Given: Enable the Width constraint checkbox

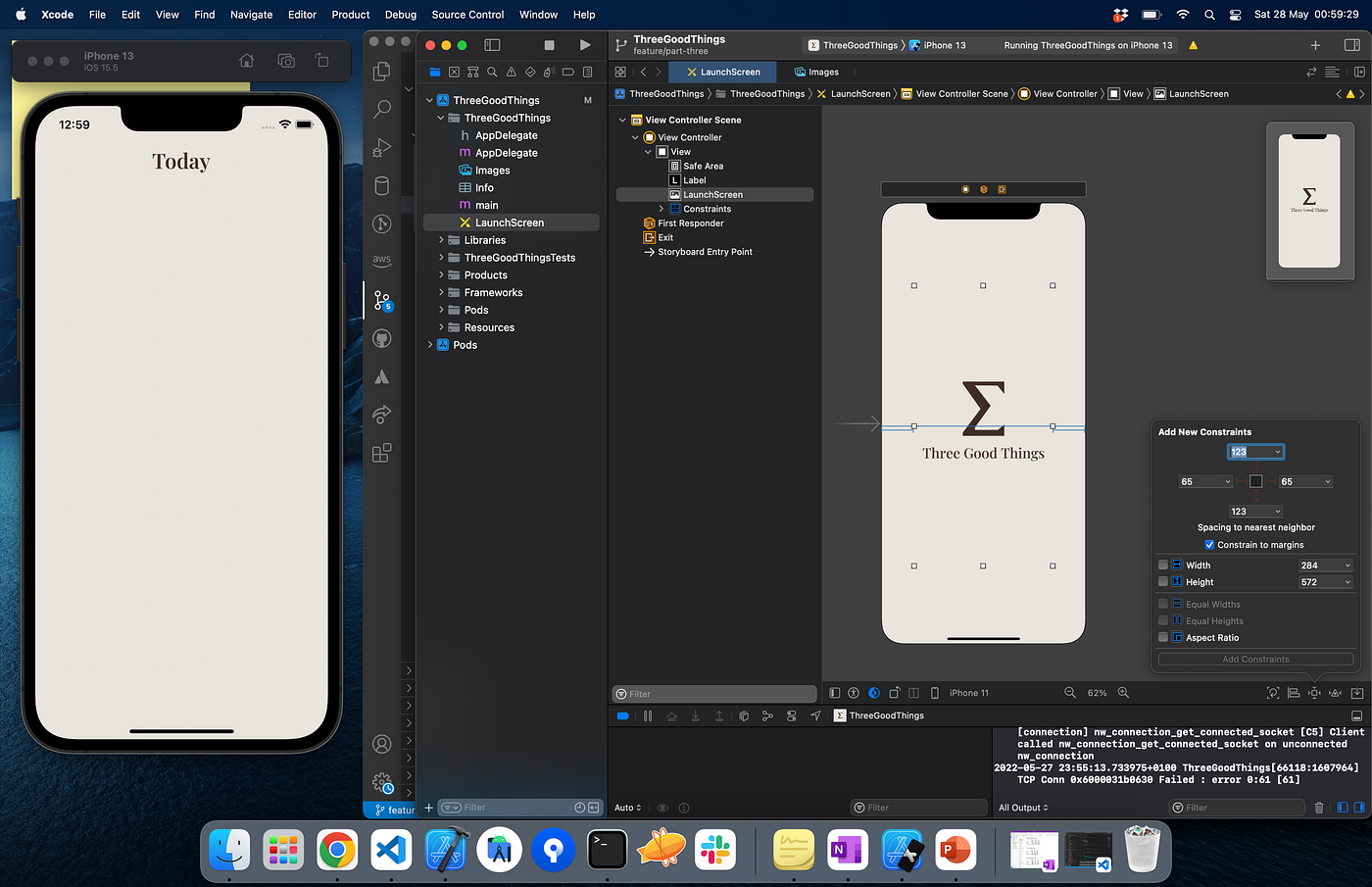Looking at the screenshot, I should click(1162, 565).
